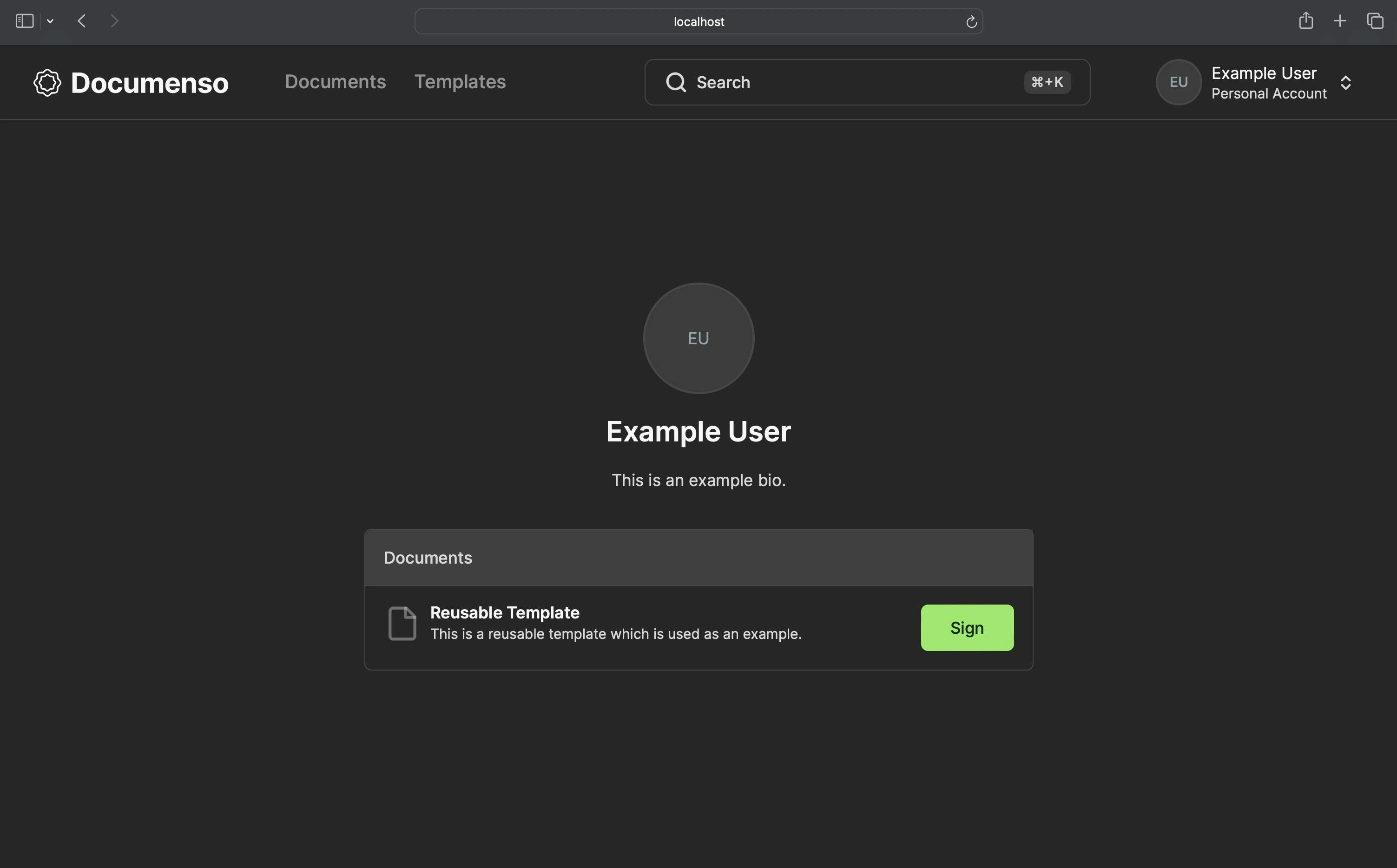
Task: Click the localhost address bar
Action: 698,21
